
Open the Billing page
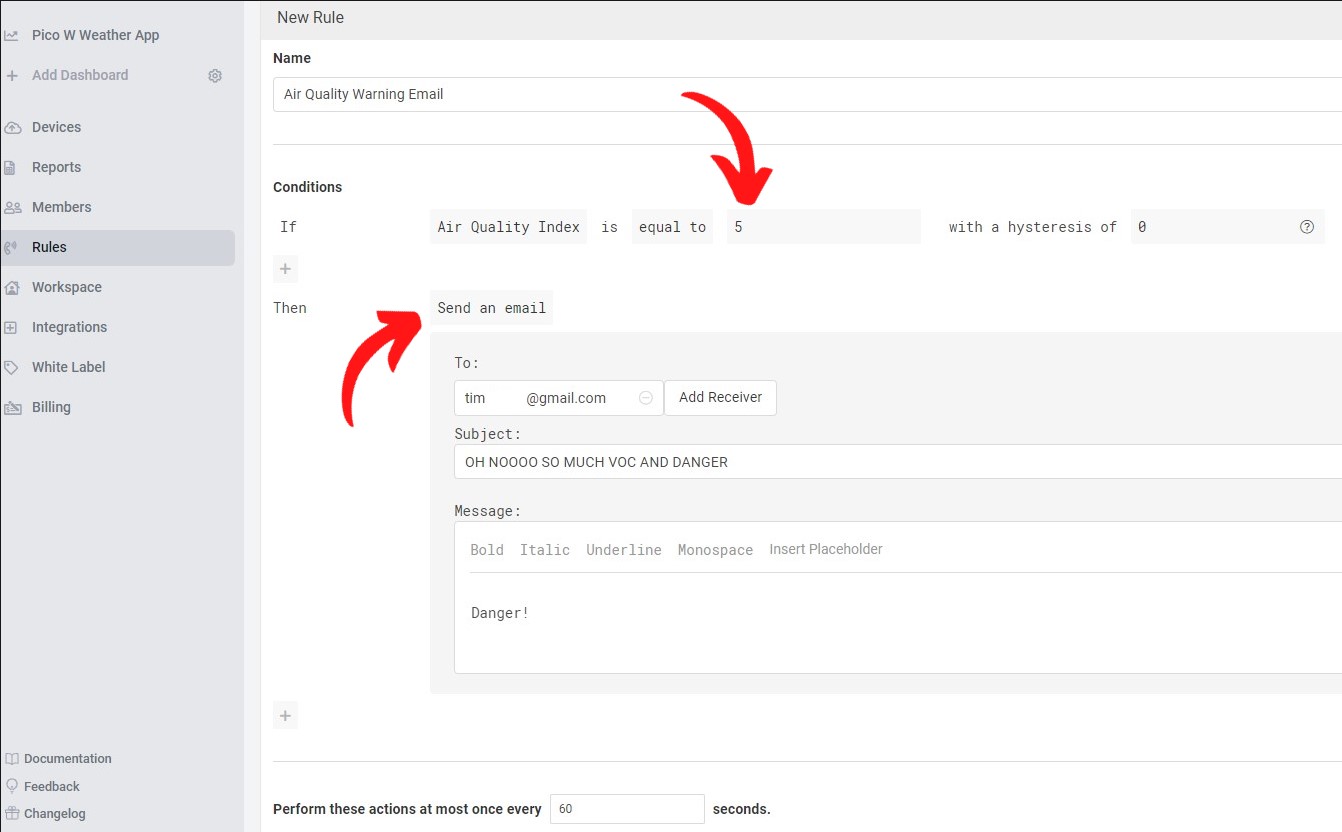[51, 407]
